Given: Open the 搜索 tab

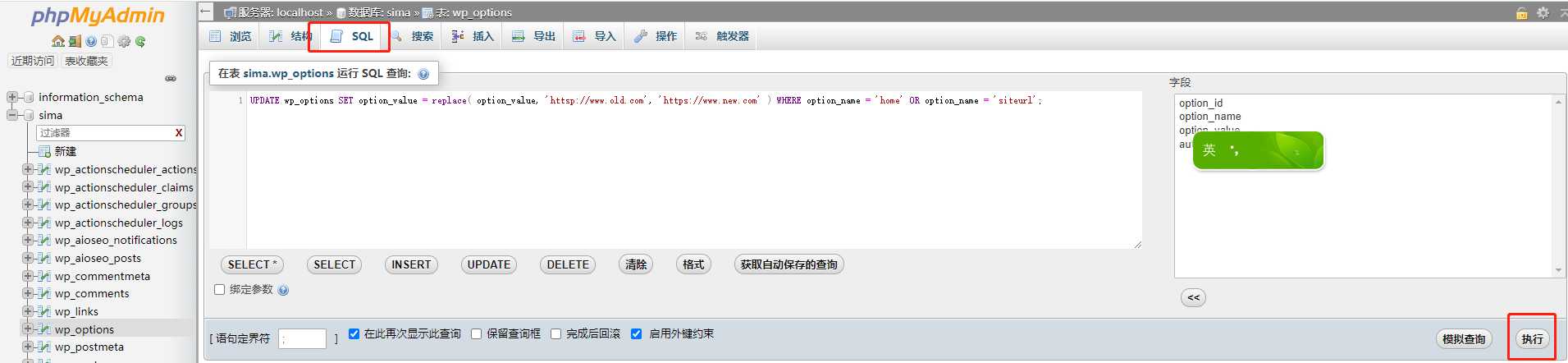Looking at the screenshot, I should click(413, 36).
